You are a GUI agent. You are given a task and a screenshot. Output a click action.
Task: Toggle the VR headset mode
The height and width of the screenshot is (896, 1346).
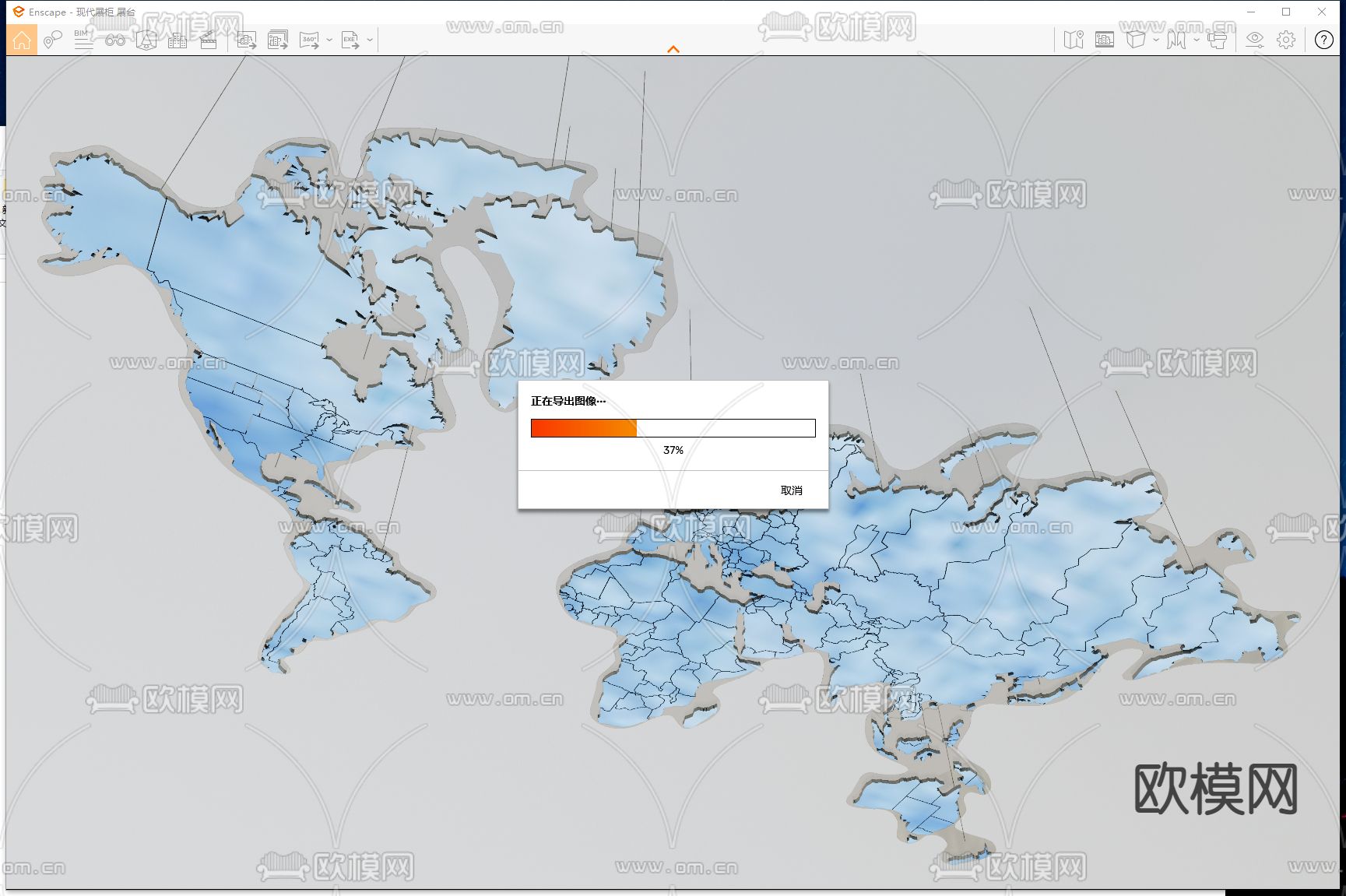1217,40
